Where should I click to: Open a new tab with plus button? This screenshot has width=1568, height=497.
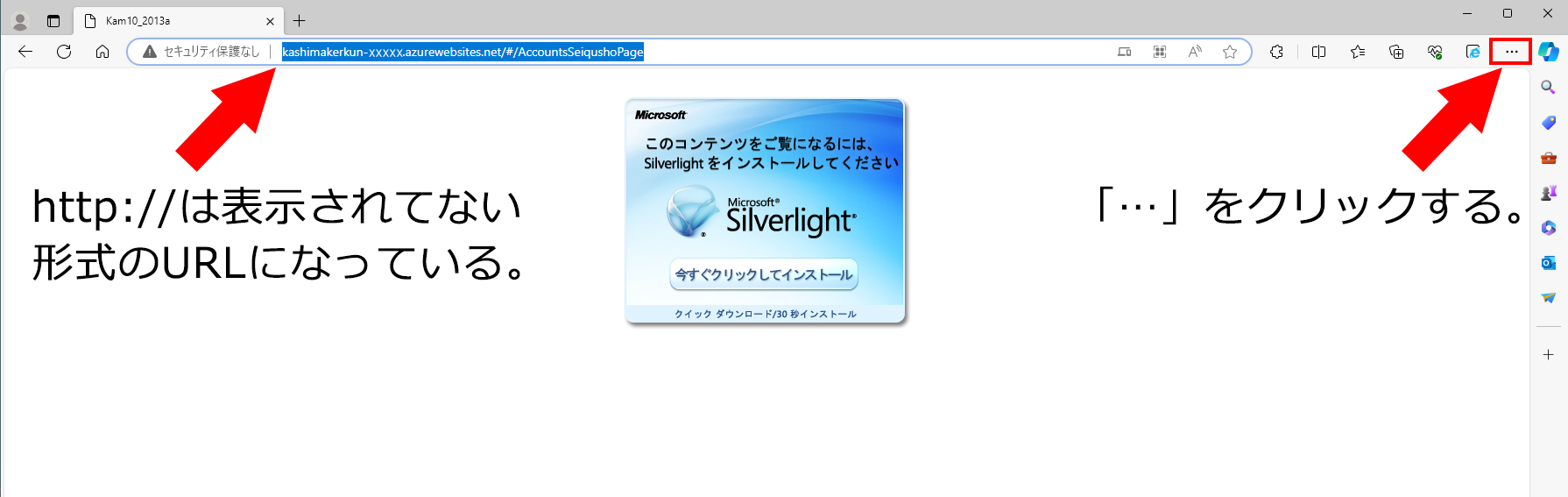tap(300, 21)
